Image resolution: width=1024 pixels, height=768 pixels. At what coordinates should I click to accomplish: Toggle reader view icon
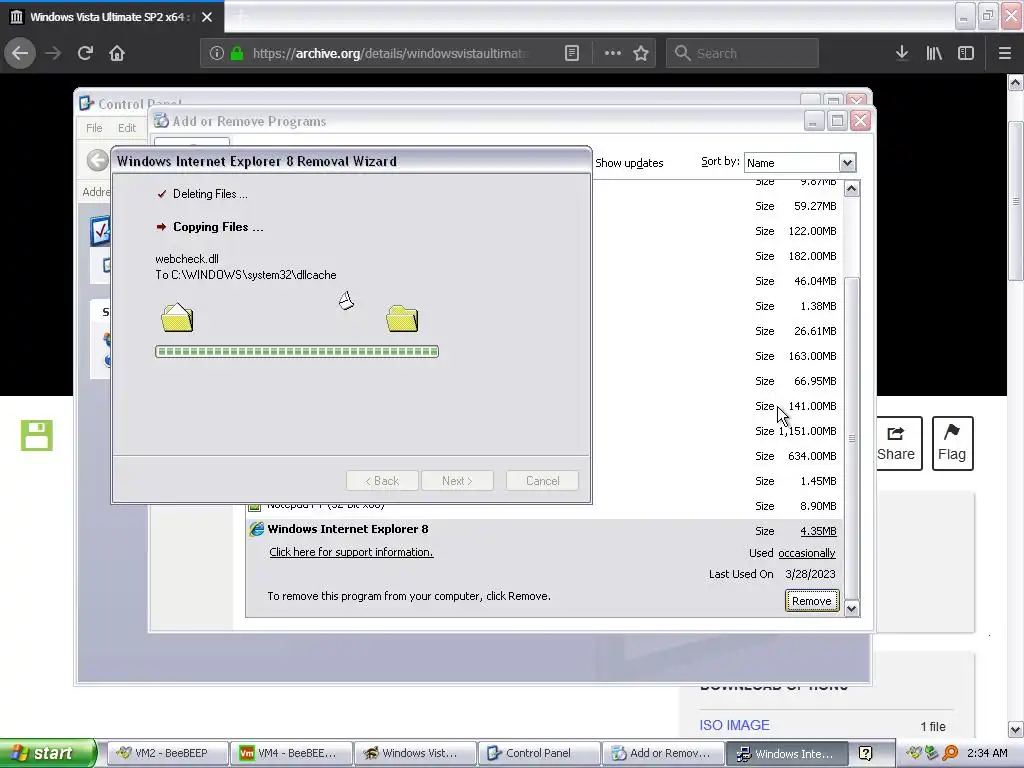(x=571, y=54)
